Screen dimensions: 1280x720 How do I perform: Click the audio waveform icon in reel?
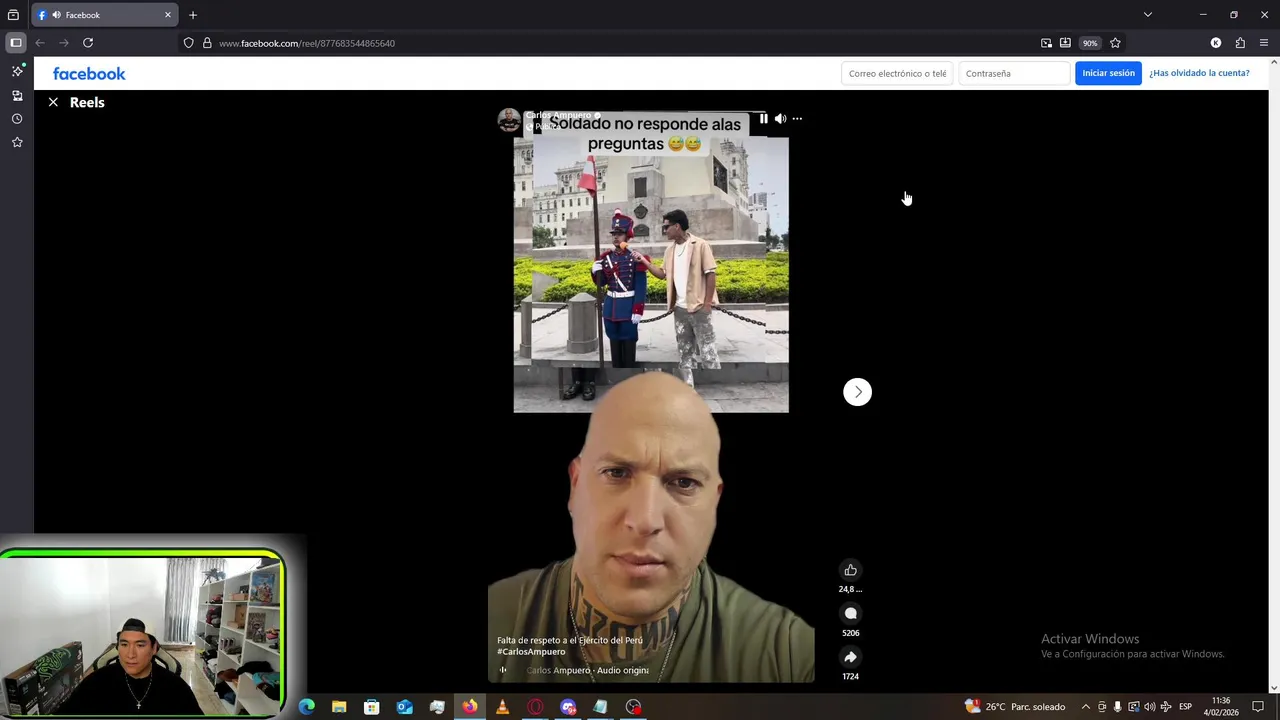click(x=503, y=670)
